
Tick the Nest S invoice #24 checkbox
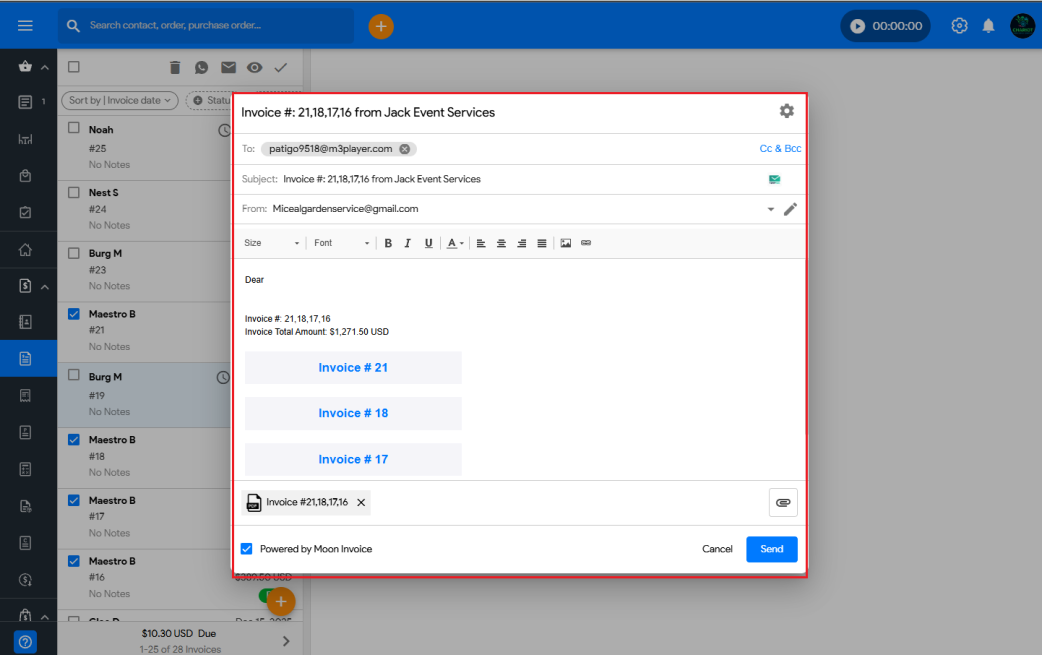[74, 191]
